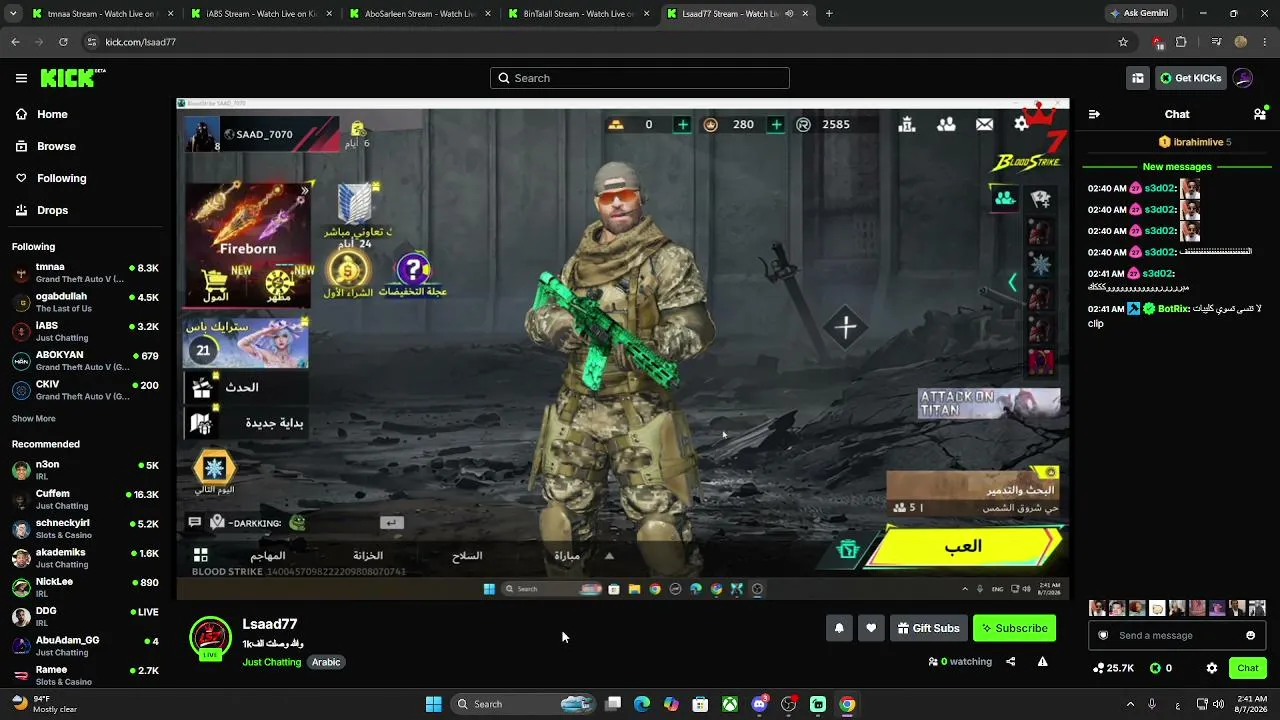Expand Following list with Show More

[x=34, y=419]
